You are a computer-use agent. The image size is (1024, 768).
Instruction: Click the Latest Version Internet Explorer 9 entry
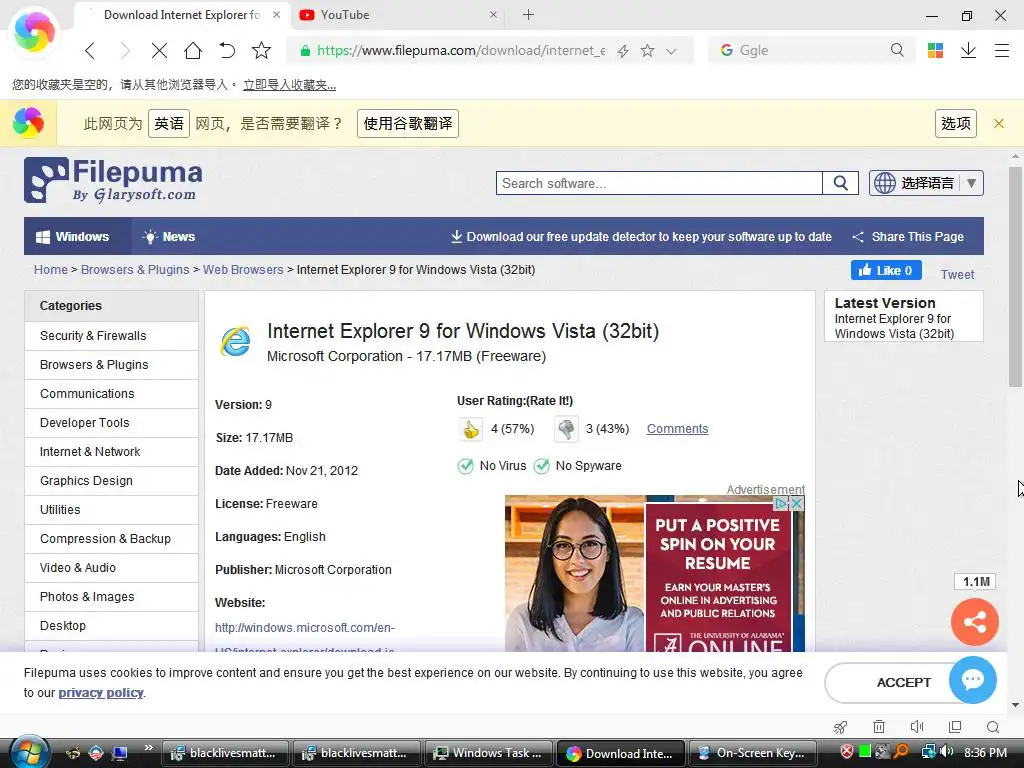(x=894, y=326)
